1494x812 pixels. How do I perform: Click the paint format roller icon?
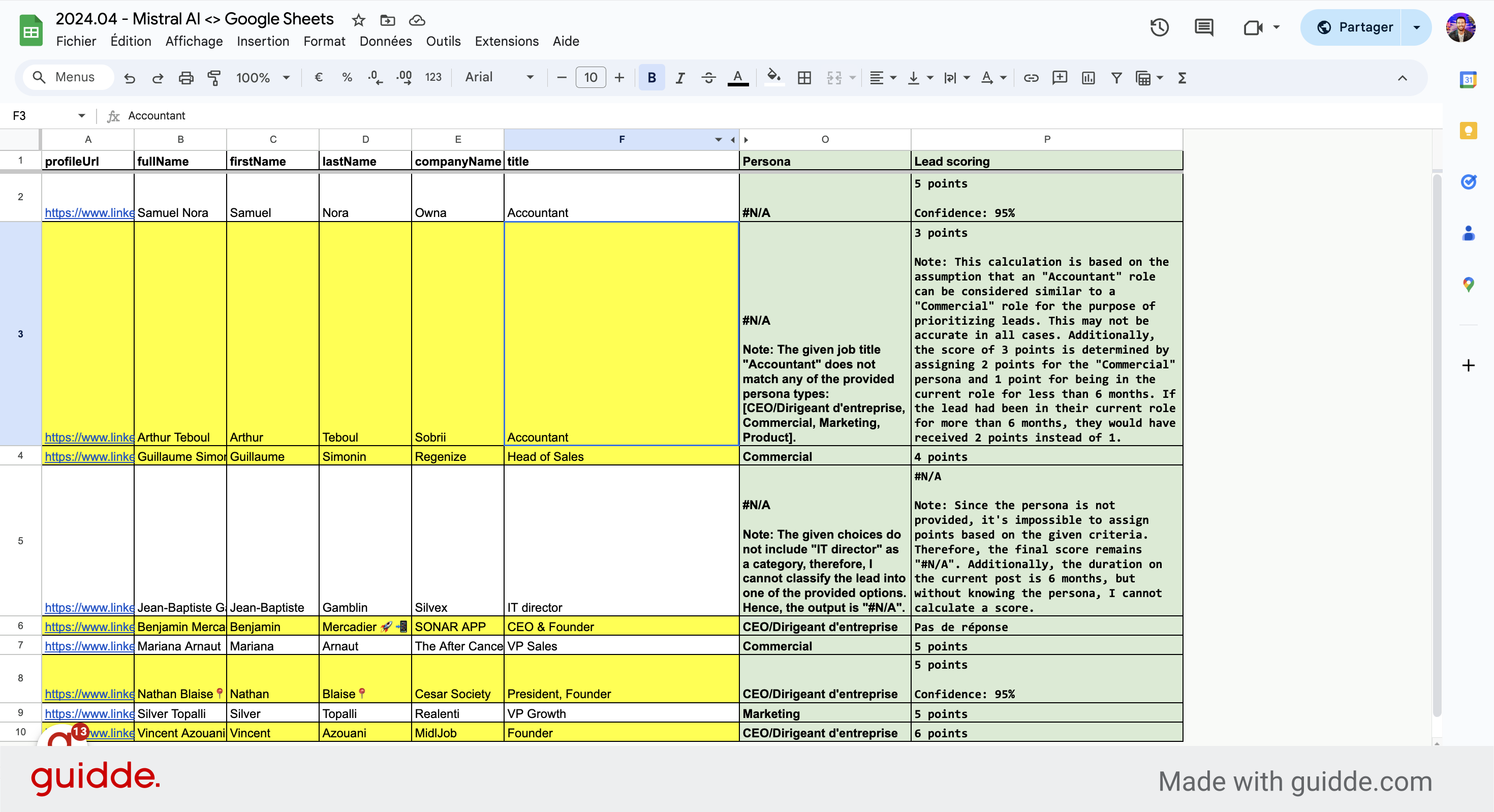click(214, 78)
